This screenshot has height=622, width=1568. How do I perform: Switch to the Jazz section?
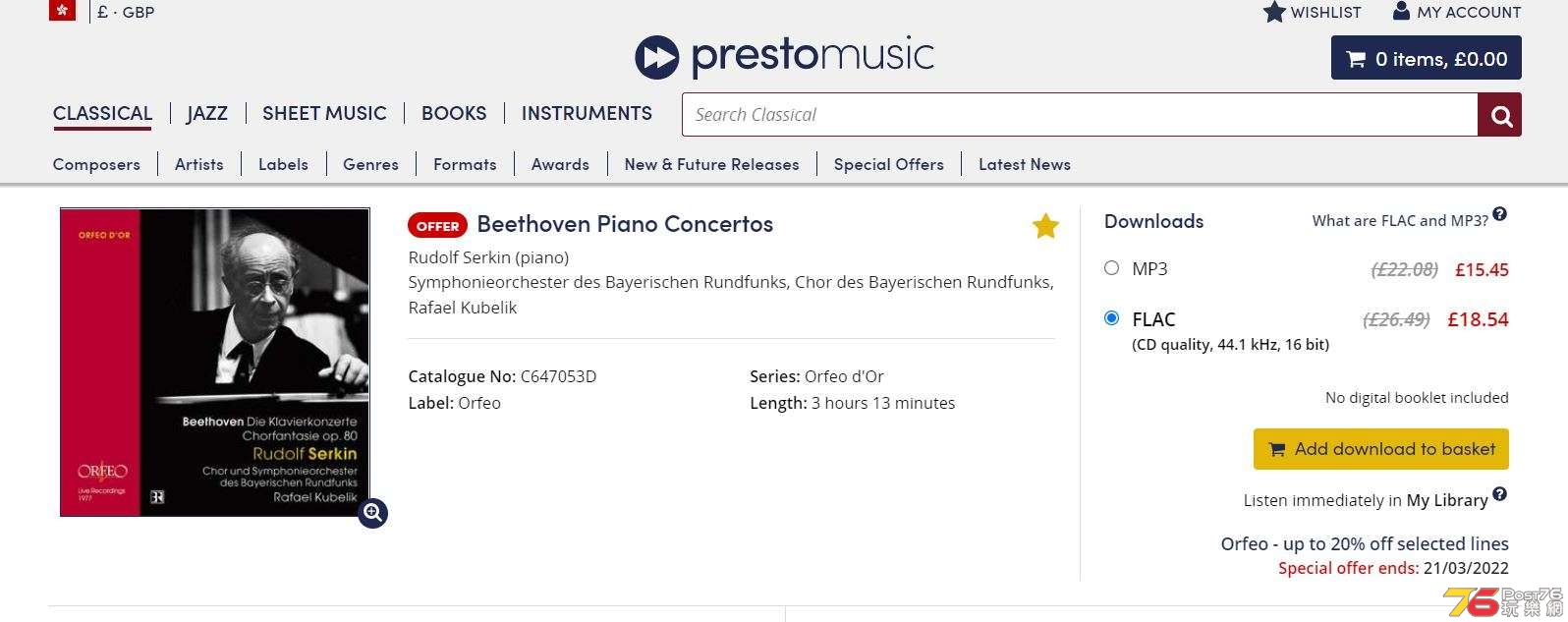(x=207, y=113)
